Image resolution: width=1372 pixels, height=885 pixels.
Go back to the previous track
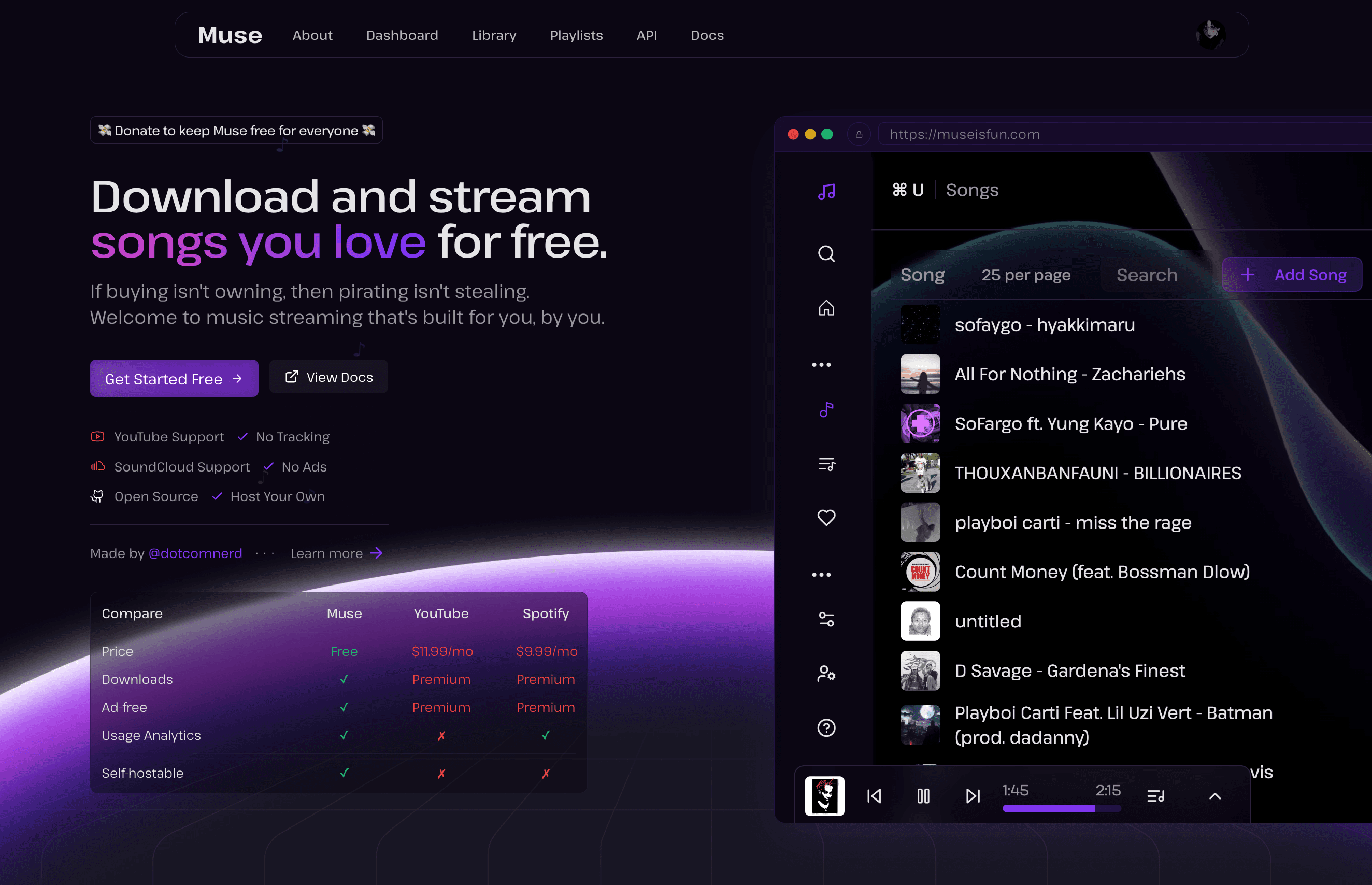[x=874, y=796]
